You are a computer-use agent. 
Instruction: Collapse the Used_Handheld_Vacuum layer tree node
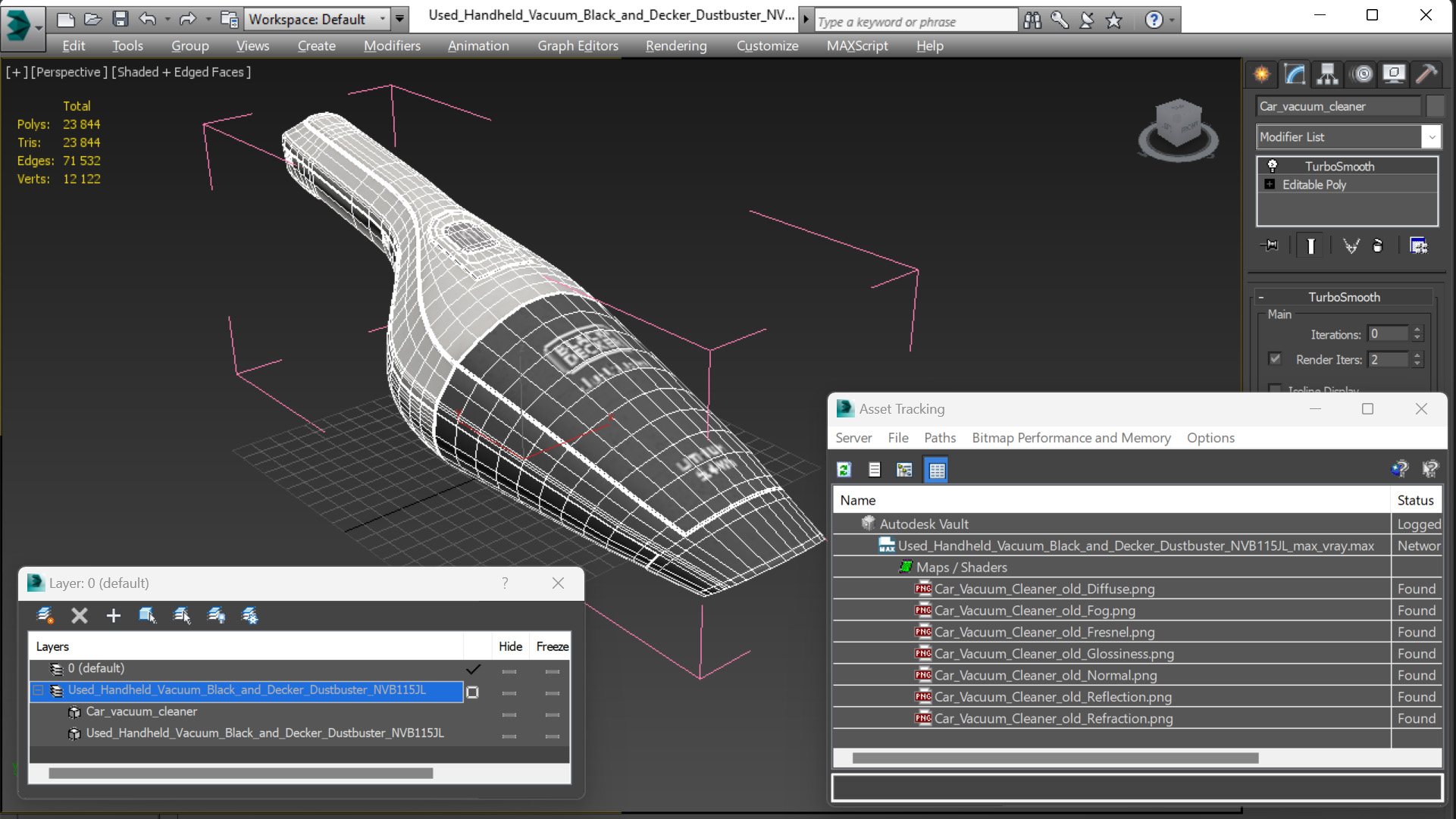coord(38,690)
